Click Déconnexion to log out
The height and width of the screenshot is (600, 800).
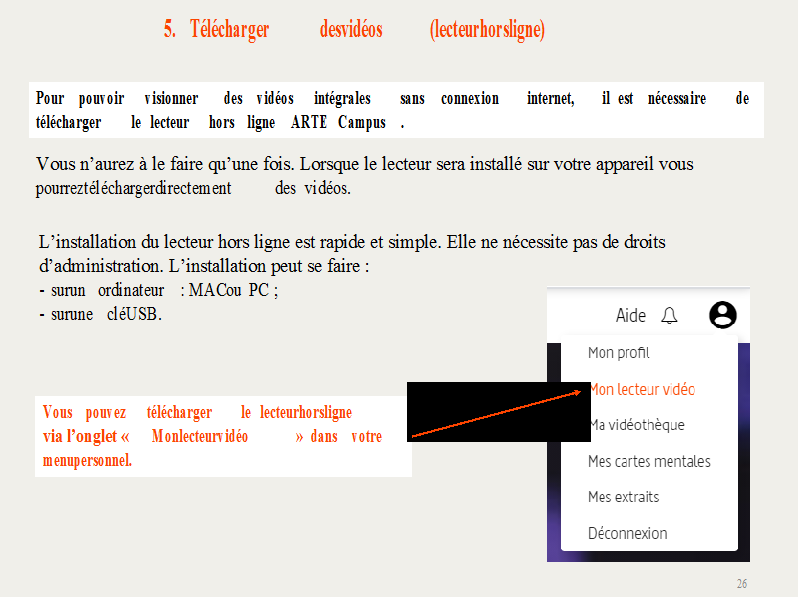coord(627,533)
